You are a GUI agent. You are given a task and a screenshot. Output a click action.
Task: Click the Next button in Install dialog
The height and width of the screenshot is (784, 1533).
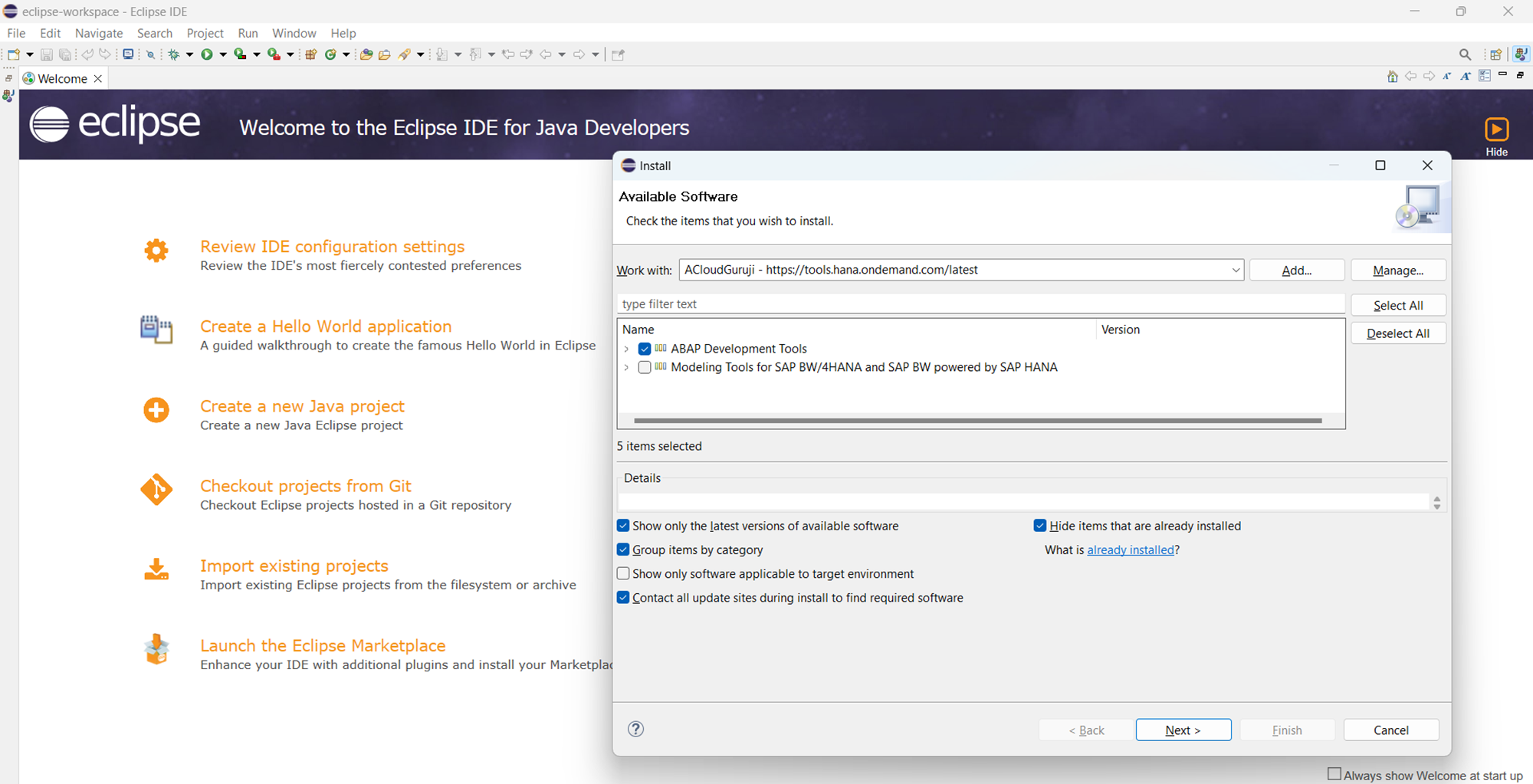click(x=1183, y=730)
